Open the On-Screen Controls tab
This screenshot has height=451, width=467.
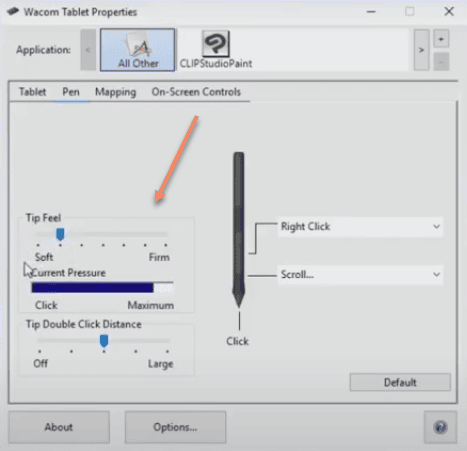pyautogui.click(x=196, y=92)
